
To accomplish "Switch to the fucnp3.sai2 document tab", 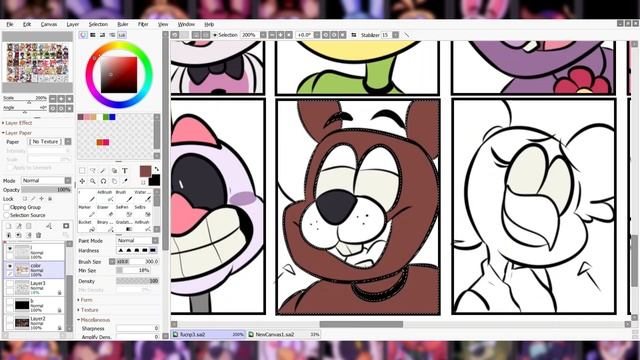I will tap(208, 334).
